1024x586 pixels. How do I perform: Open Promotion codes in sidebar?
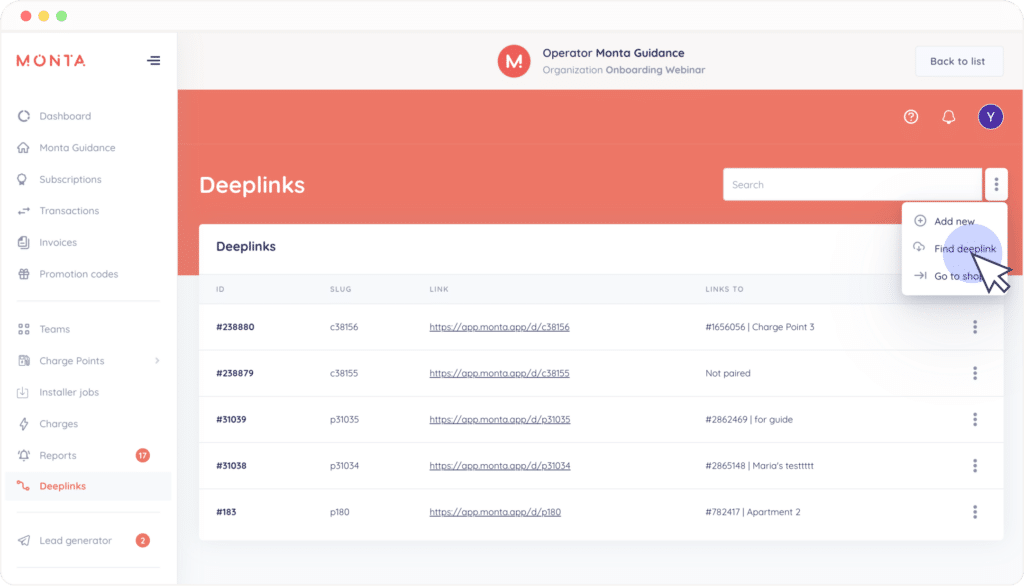pyautogui.click(x=78, y=274)
